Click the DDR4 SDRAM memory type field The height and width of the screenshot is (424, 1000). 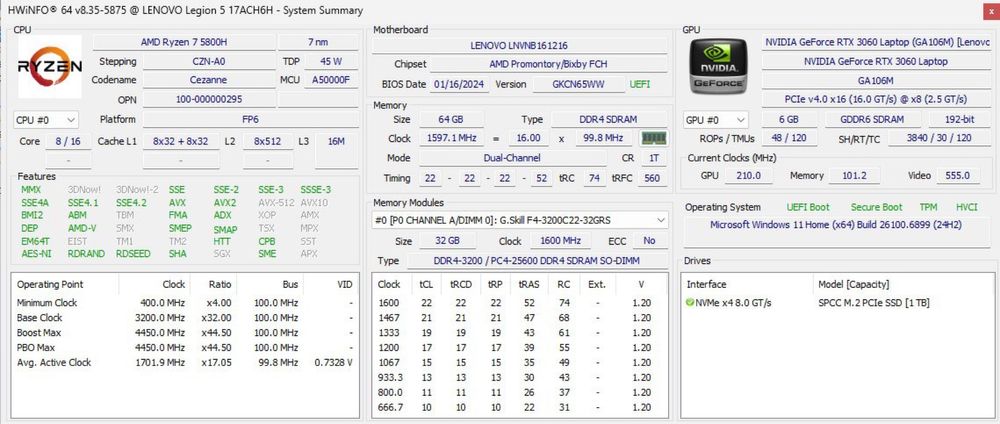[608, 120]
